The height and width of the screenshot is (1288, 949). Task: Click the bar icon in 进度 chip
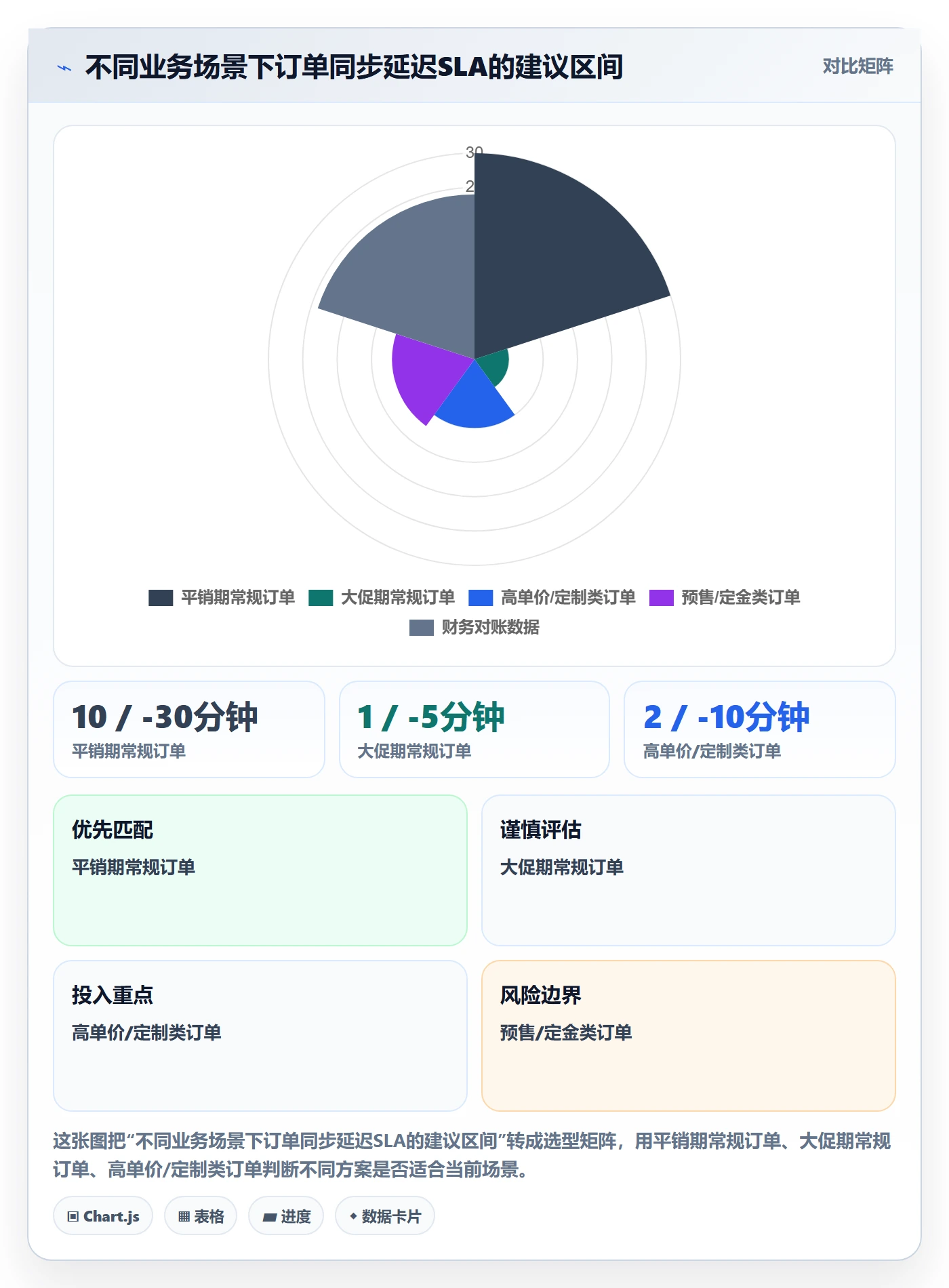270,1217
